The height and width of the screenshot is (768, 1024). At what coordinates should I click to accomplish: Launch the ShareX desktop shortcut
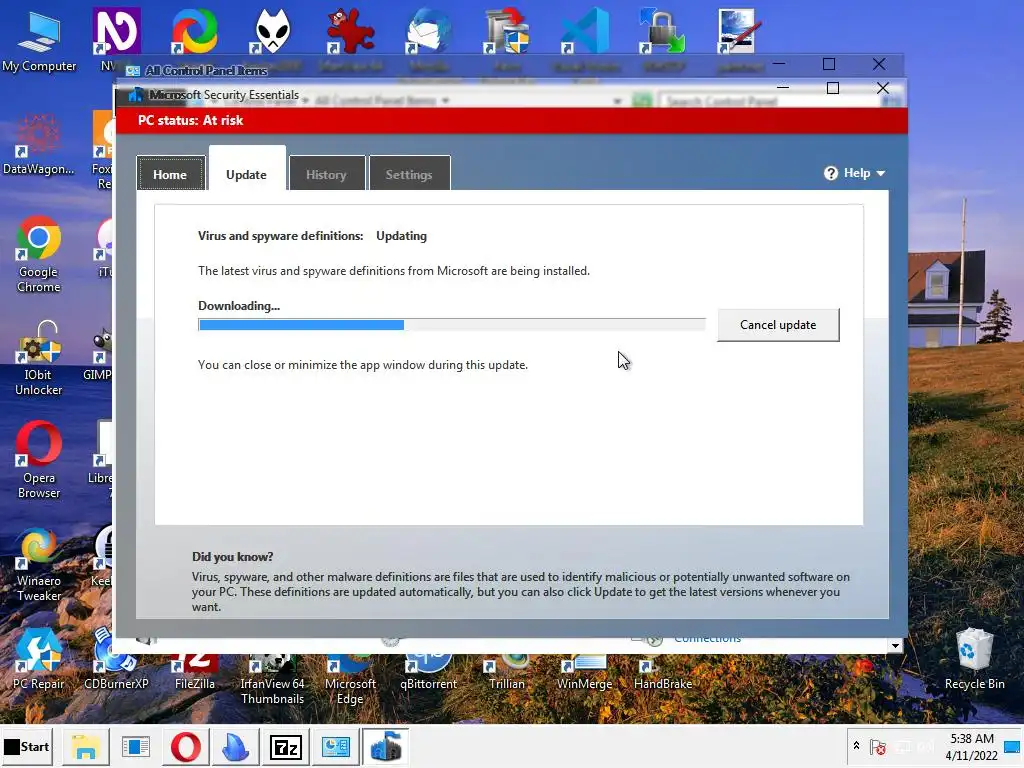195,31
